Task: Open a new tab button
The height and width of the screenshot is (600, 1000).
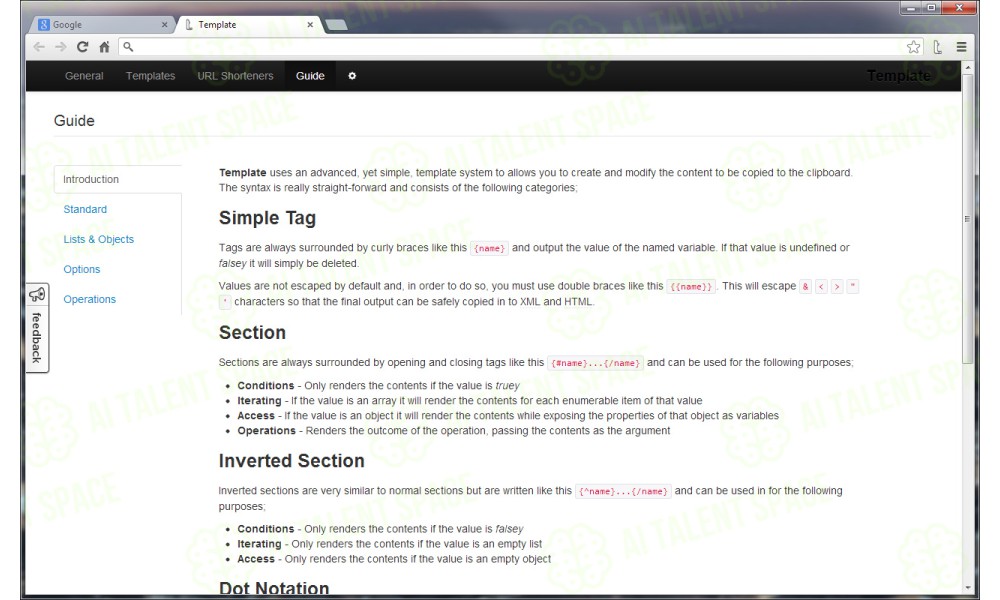Action: (x=336, y=25)
